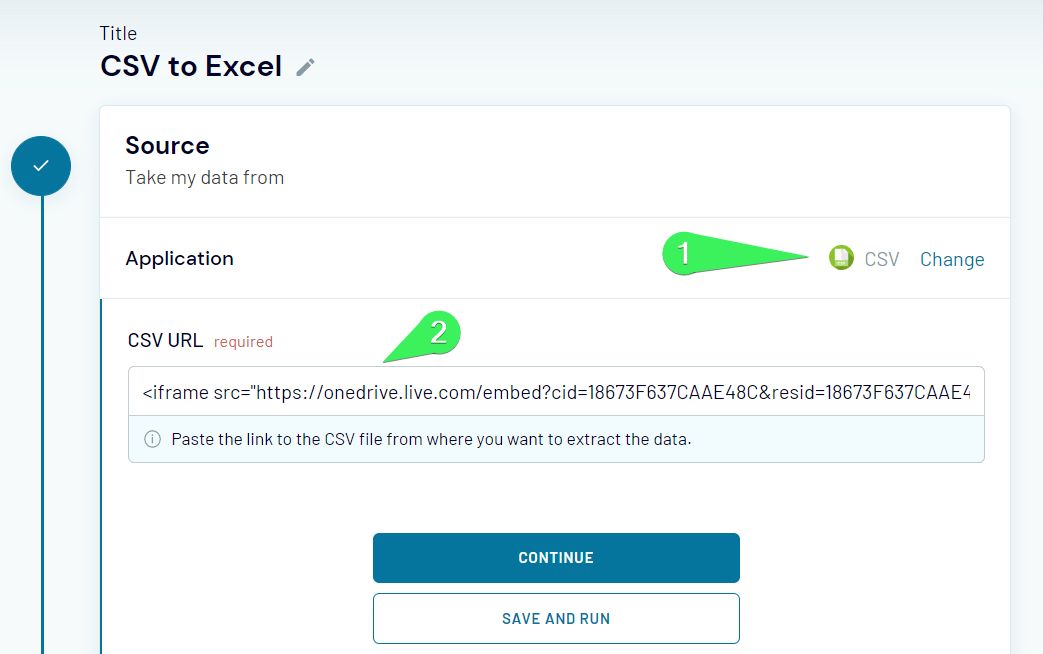The image size is (1043, 654).
Task: Select the Source section header
Action: tap(167, 145)
